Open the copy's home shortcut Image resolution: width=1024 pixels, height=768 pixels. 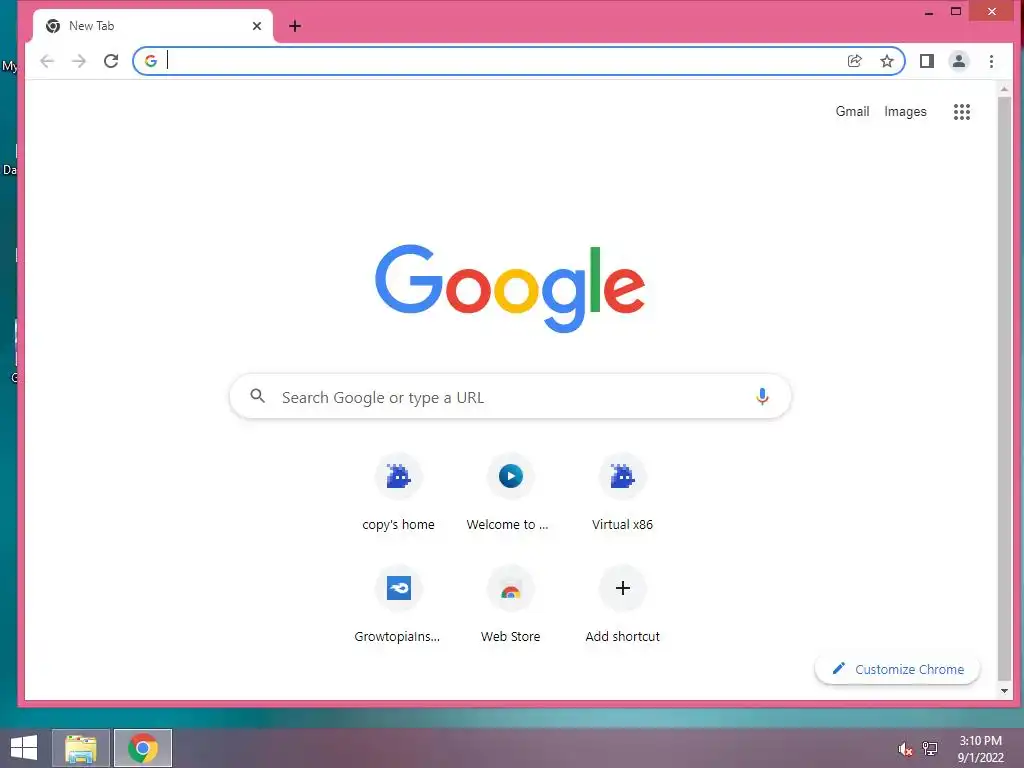pos(398,493)
